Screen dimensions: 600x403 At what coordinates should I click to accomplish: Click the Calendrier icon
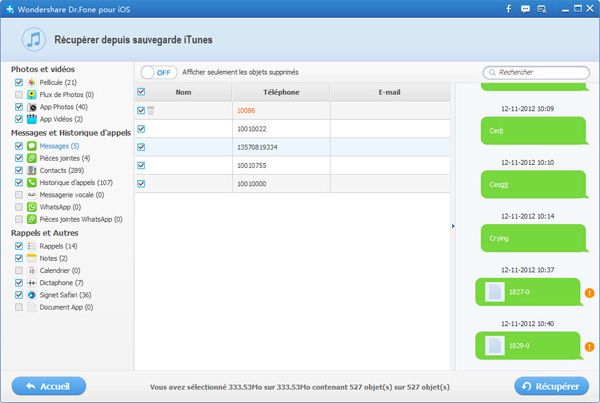coord(32,271)
